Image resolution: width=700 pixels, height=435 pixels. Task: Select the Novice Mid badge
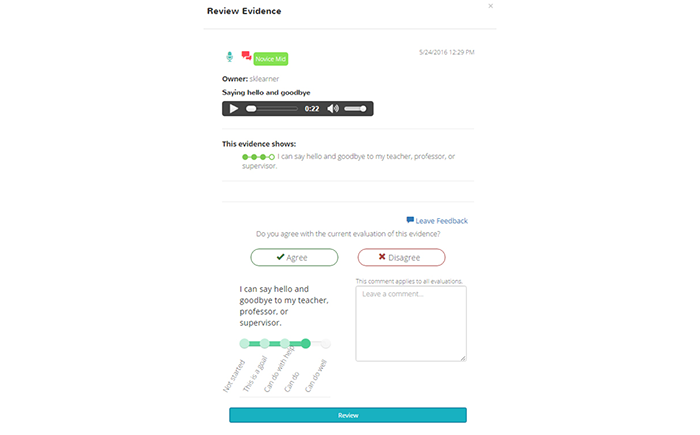point(271,59)
